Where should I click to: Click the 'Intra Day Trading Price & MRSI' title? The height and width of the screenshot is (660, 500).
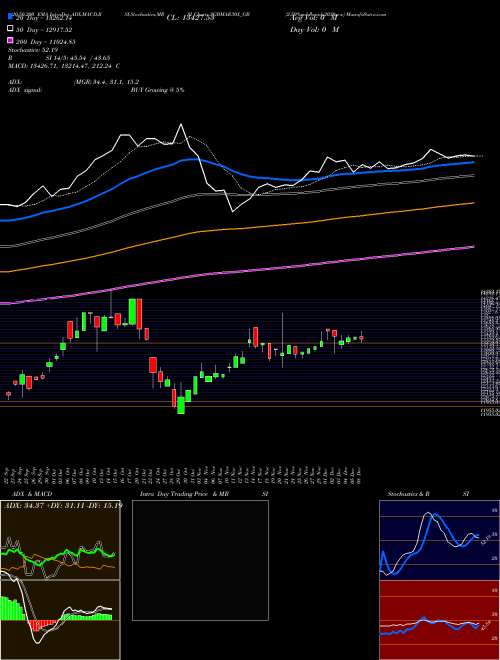[x=204, y=494]
